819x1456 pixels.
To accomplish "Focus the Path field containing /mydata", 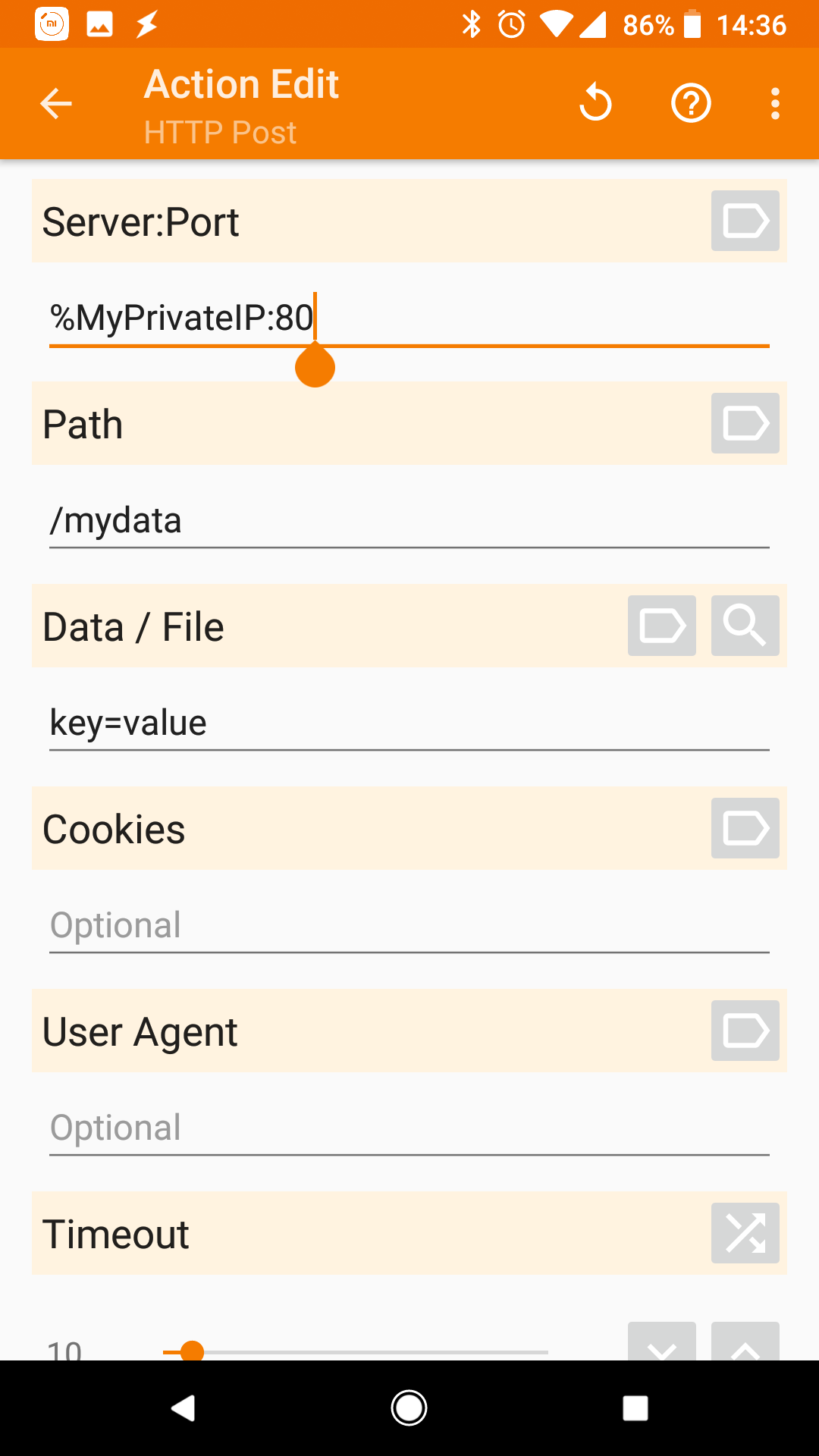I will coord(409,521).
